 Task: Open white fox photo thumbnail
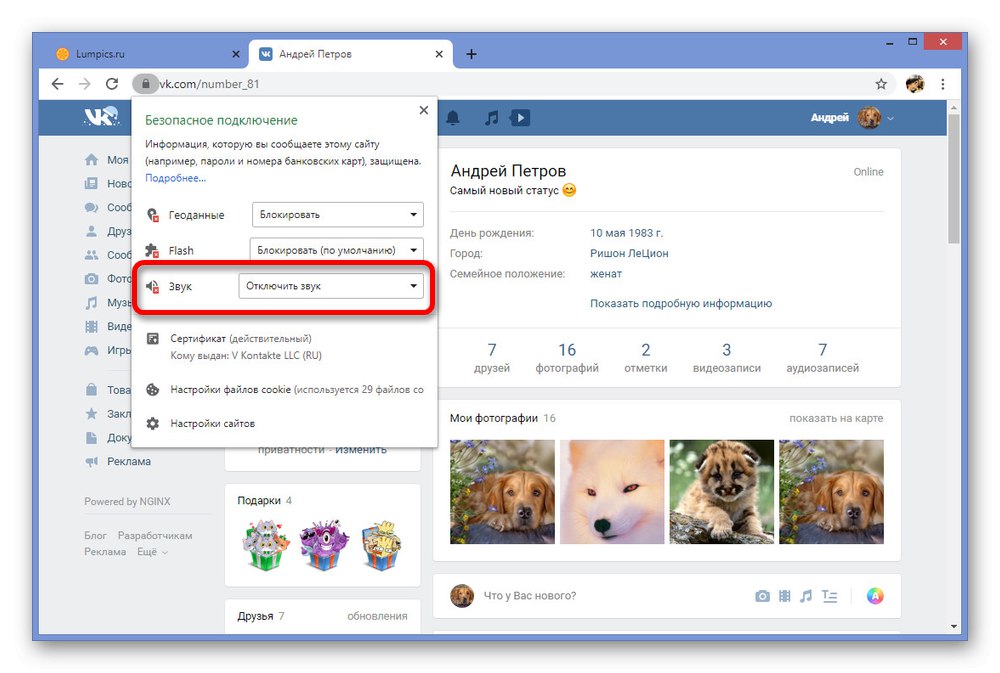pos(612,492)
